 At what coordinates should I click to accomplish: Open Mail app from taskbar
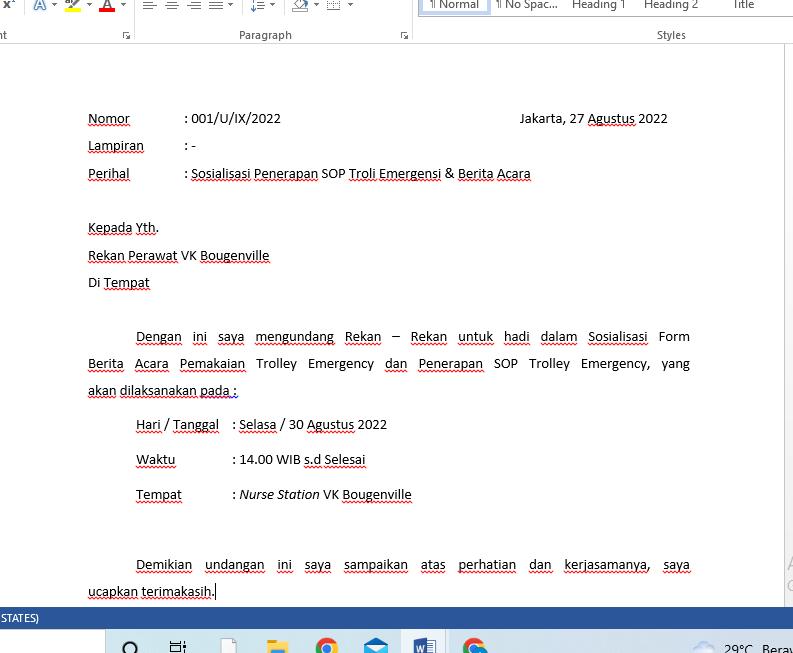tap(376, 646)
